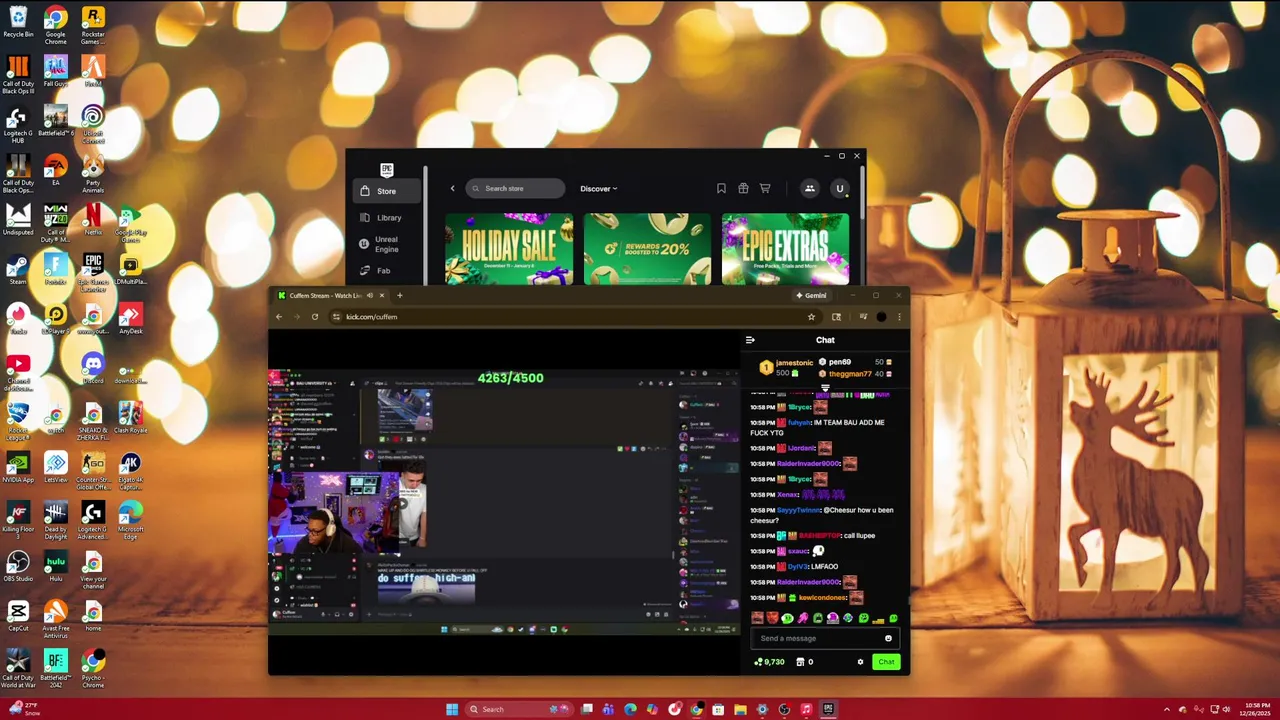Open the Rewards Boosted to 20% banner
The image size is (1280, 720).
tap(647, 249)
